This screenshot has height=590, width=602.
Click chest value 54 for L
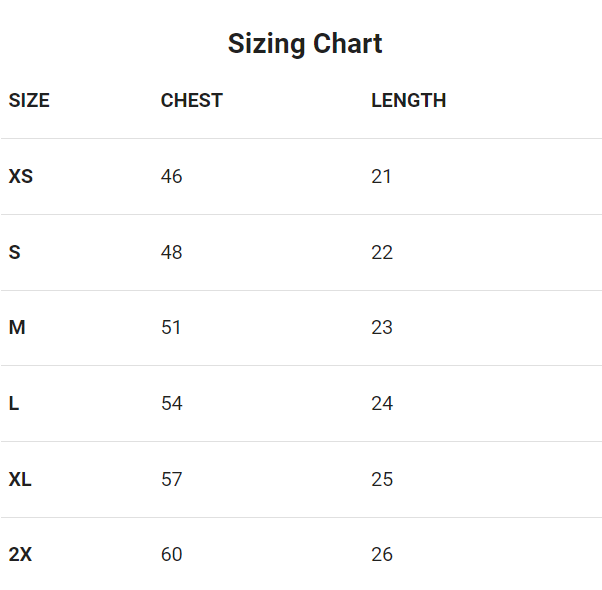coord(172,404)
